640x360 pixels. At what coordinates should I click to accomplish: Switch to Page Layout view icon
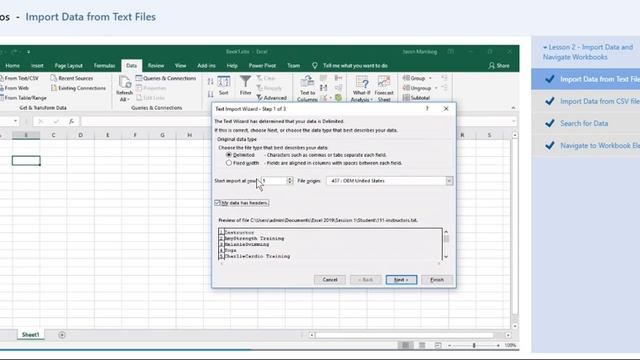[x=422, y=345]
